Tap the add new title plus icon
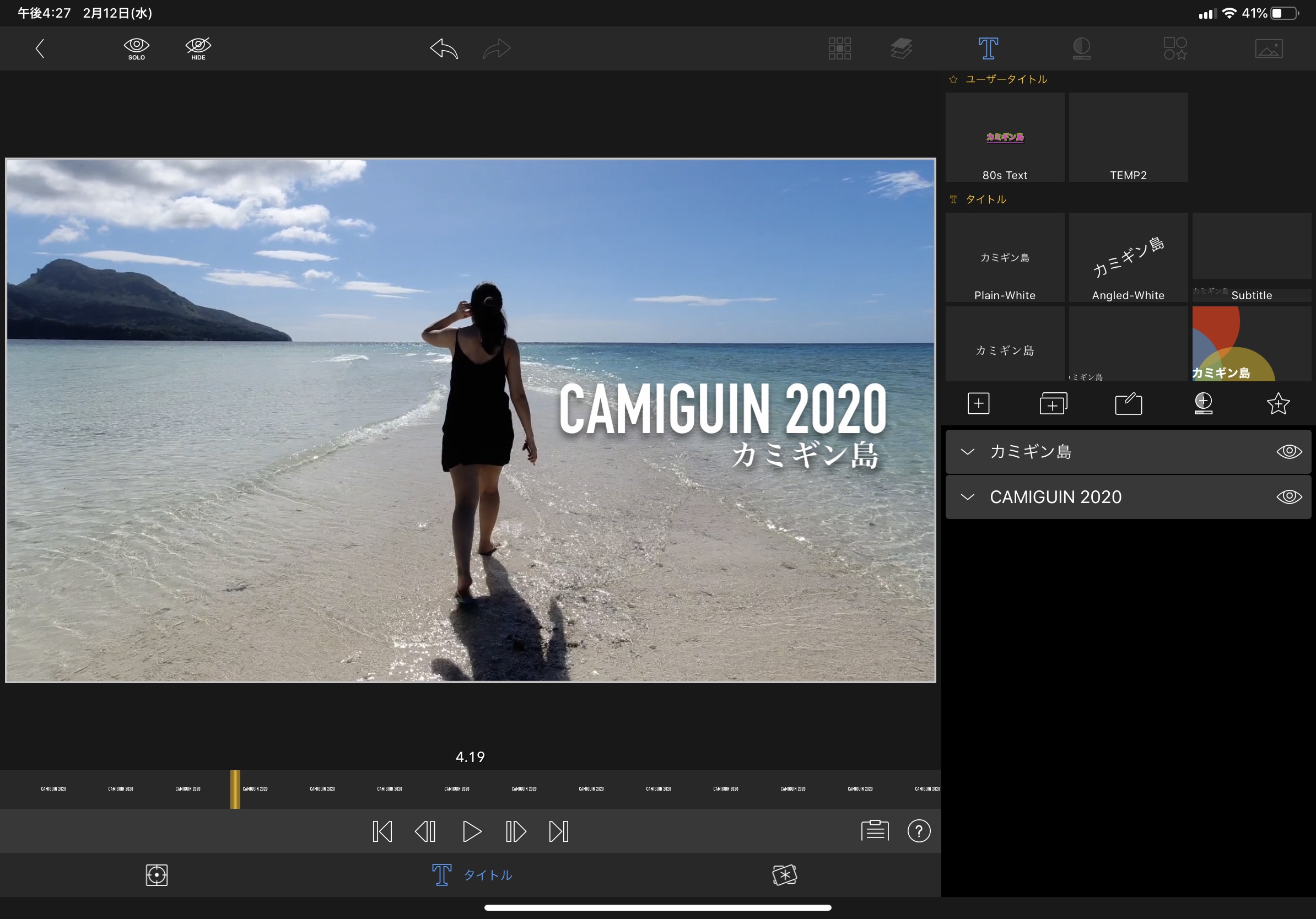This screenshot has height=919, width=1316. coord(978,403)
